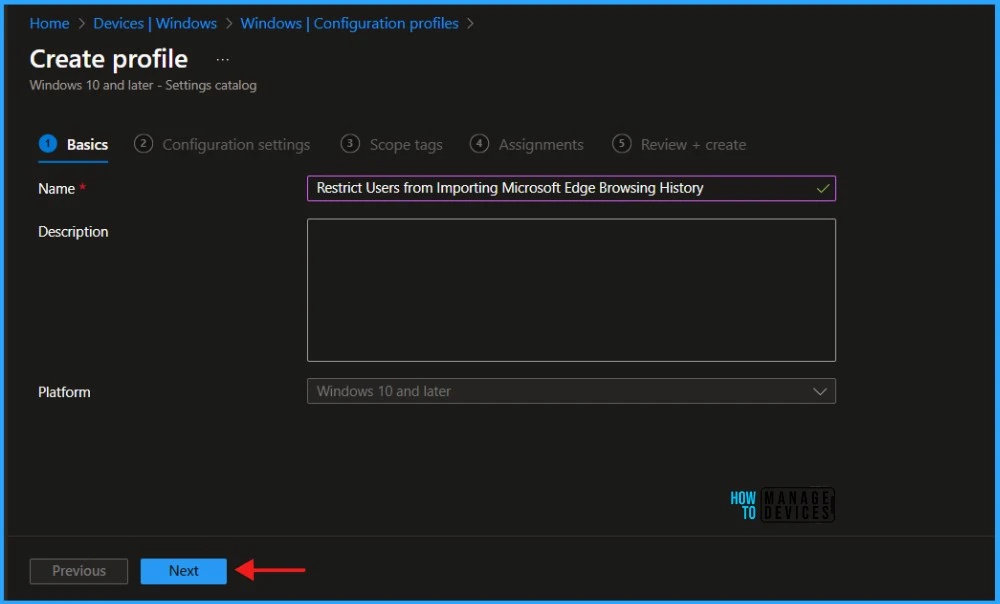
Task: Click the Previous button
Action: [78, 571]
